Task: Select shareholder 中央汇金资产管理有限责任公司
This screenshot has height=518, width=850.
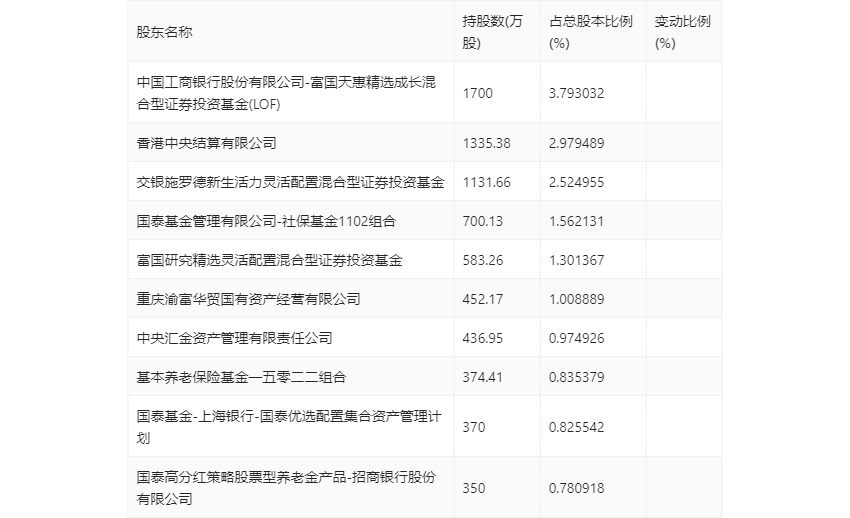Action: click(234, 338)
